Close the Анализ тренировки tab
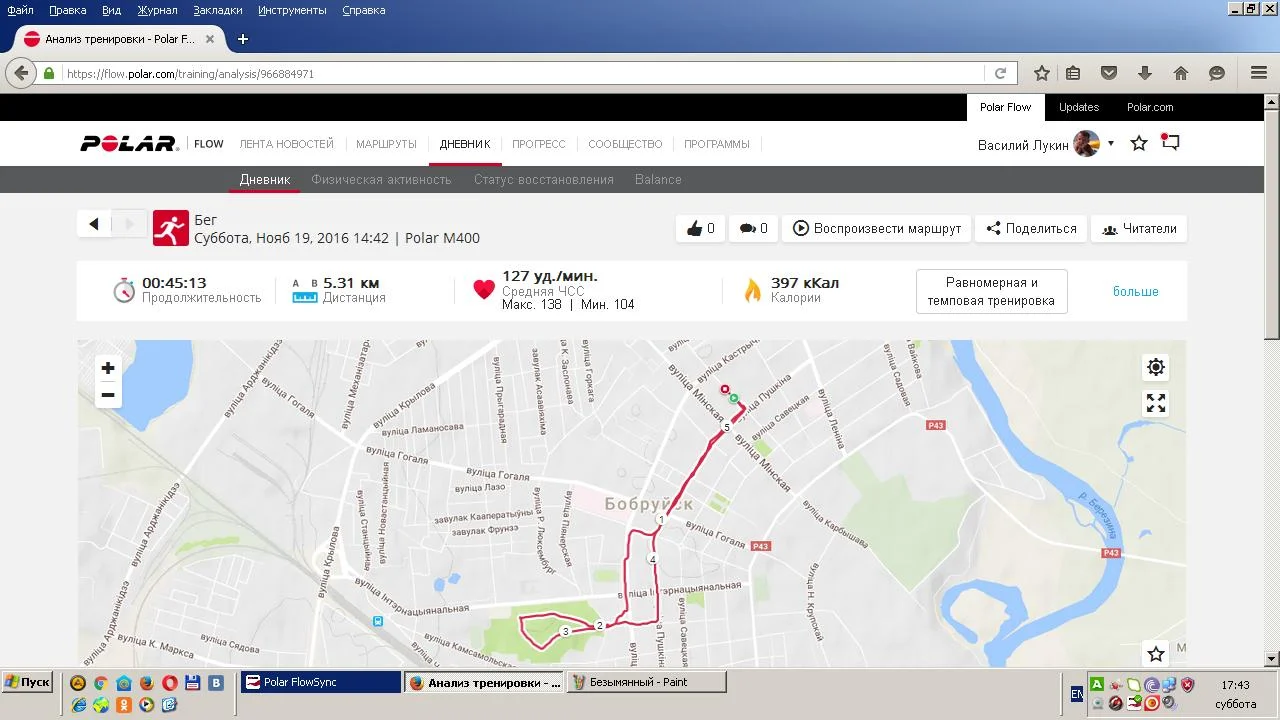Viewport: 1280px width, 720px height. (x=209, y=39)
